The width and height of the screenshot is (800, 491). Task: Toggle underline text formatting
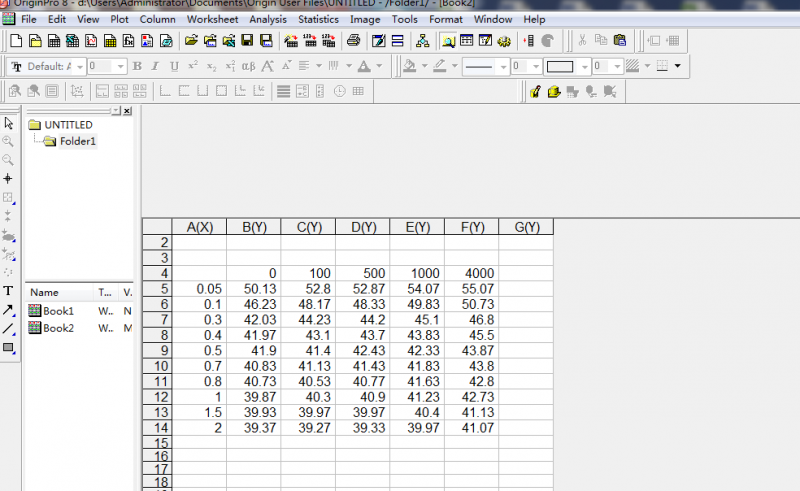(x=174, y=66)
